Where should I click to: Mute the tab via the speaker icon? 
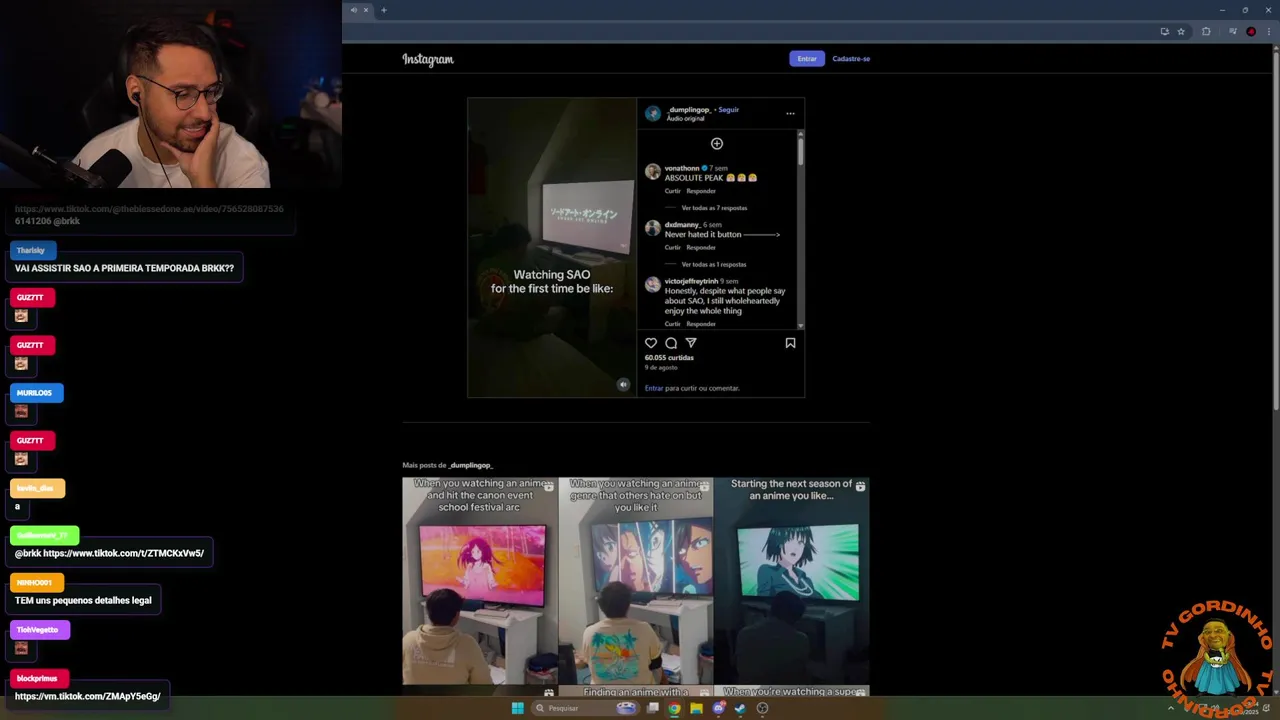(353, 10)
